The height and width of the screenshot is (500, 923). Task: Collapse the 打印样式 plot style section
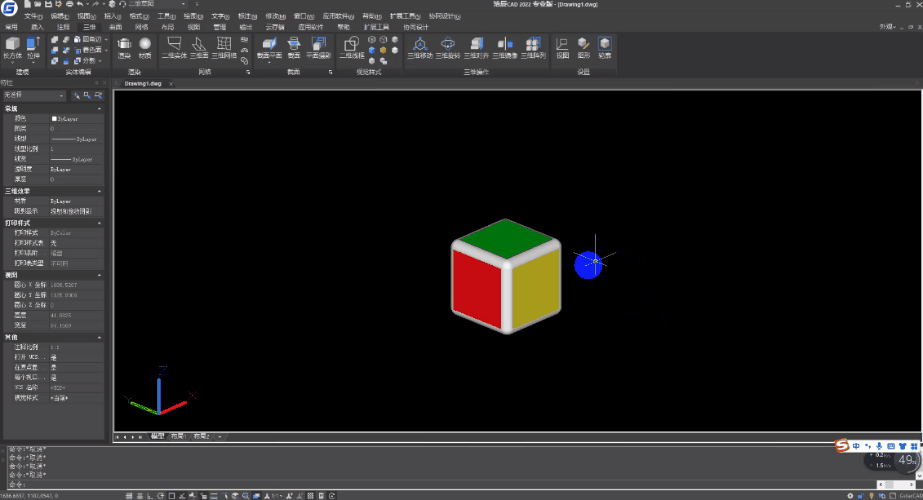point(99,223)
